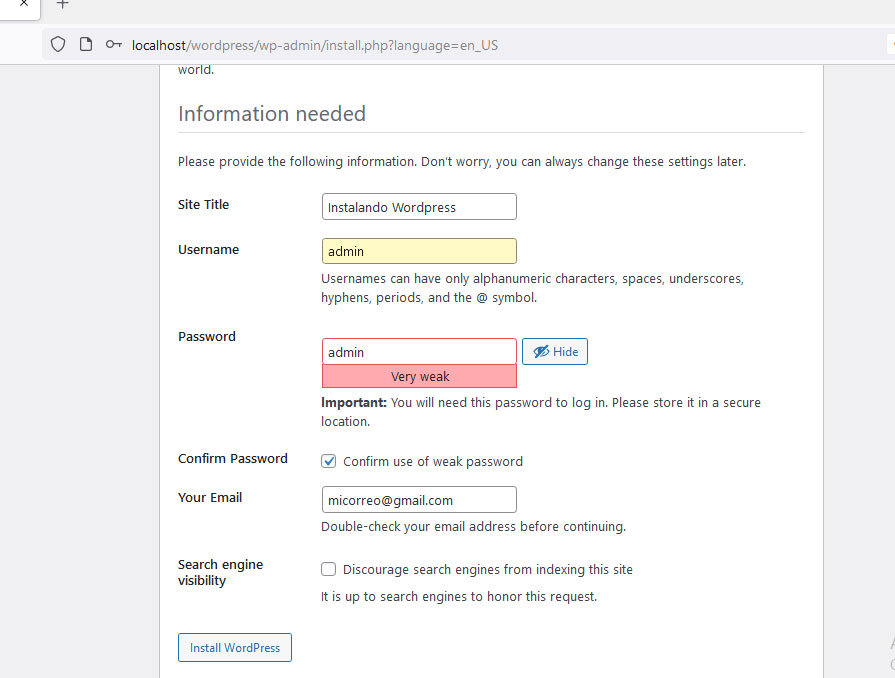
Task: Click the Search engine visibility label
Action: click(220, 572)
